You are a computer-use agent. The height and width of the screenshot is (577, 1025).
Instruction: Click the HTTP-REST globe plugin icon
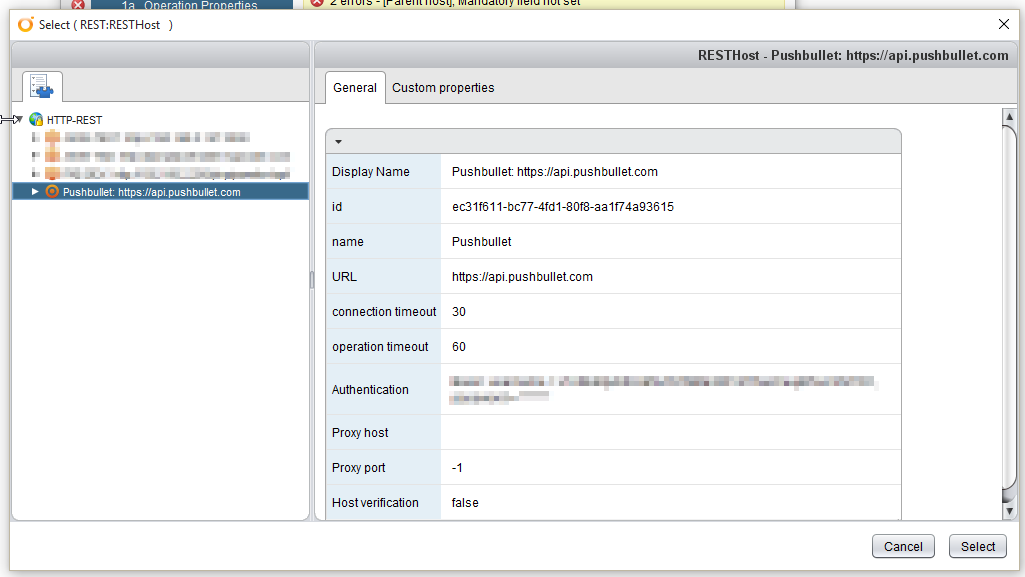click(x=36, y=120)
